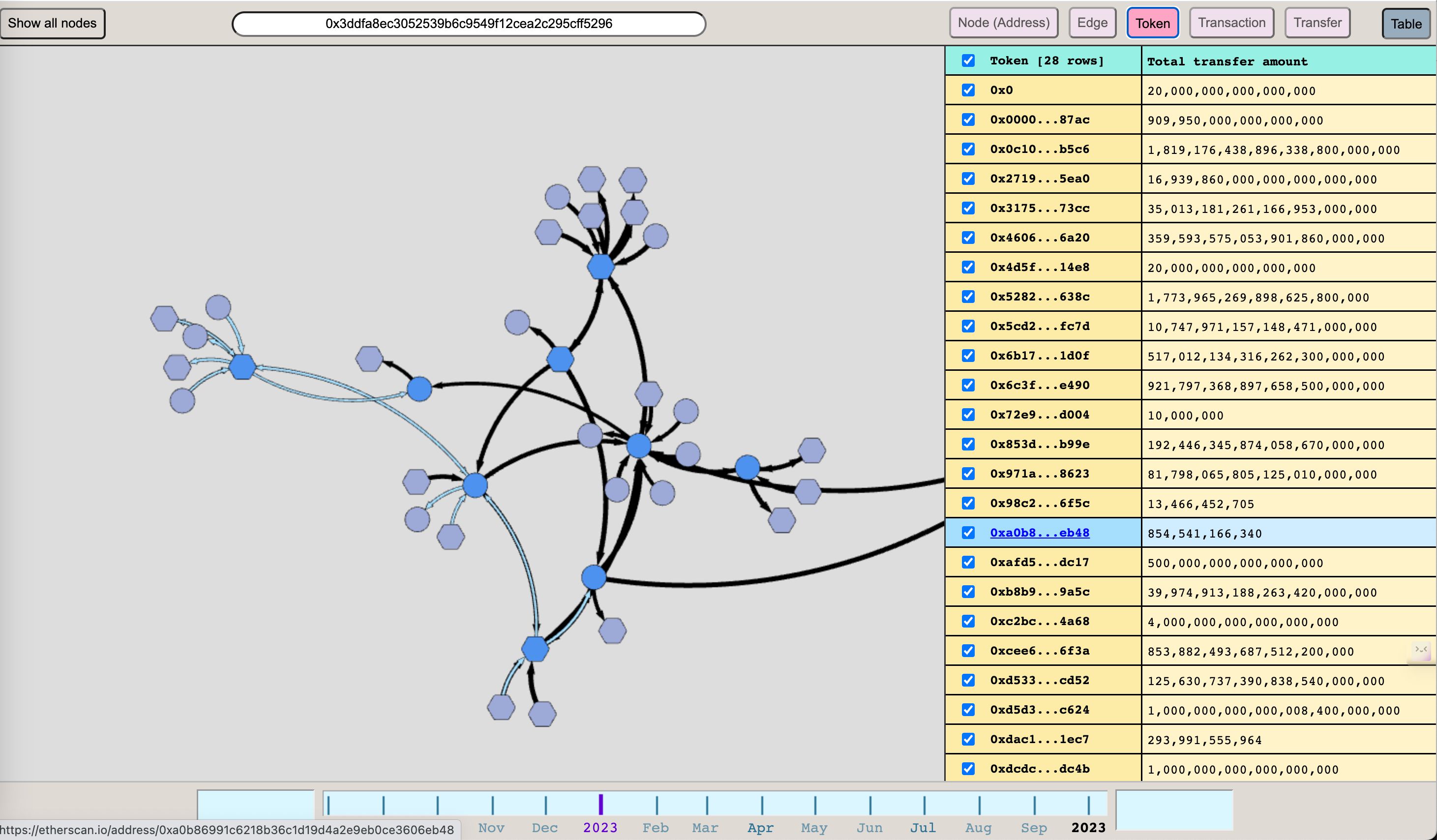Screen dimensions: 1437x840
Task: Click the right timeline range handle box
Action: [x=1174, y=810]
